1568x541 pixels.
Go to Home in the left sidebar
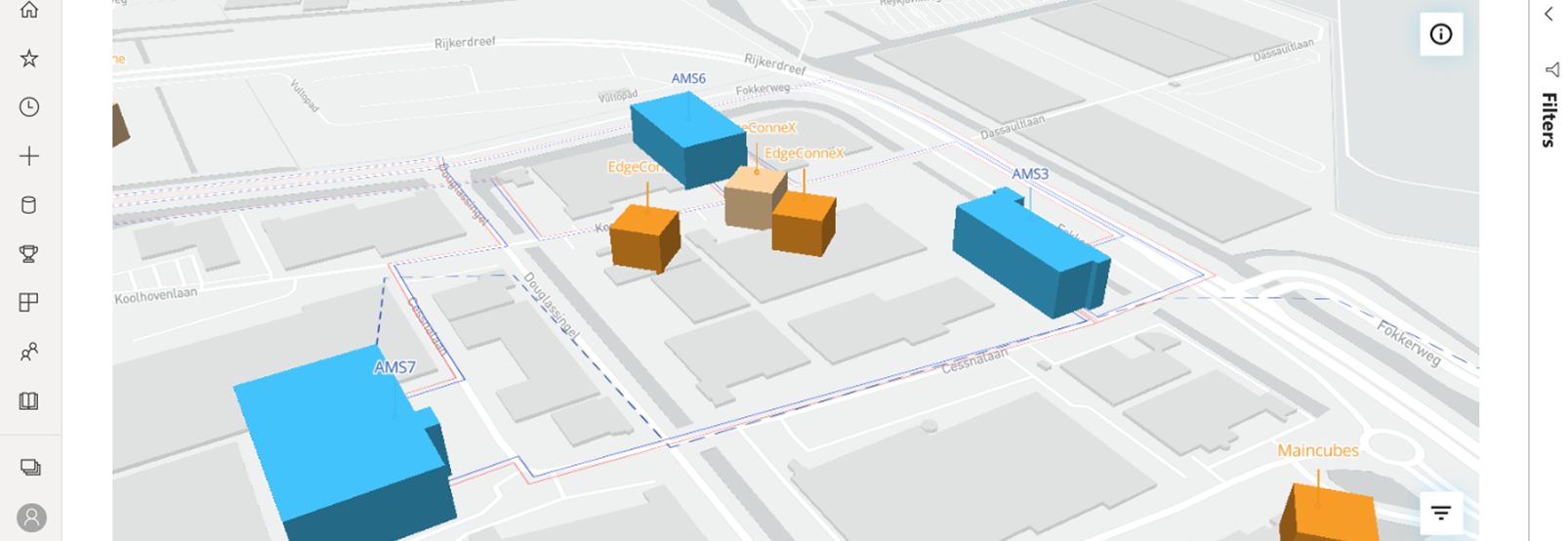(29, 10)
